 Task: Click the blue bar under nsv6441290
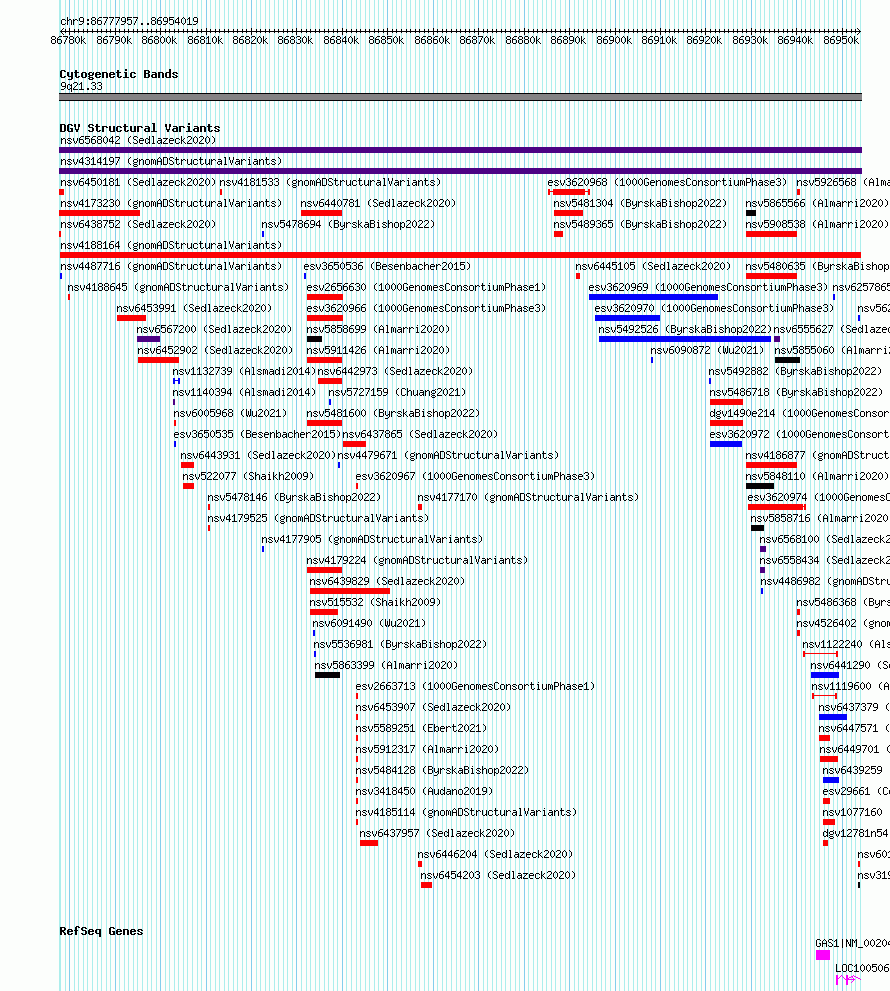[x=825, y=675]
